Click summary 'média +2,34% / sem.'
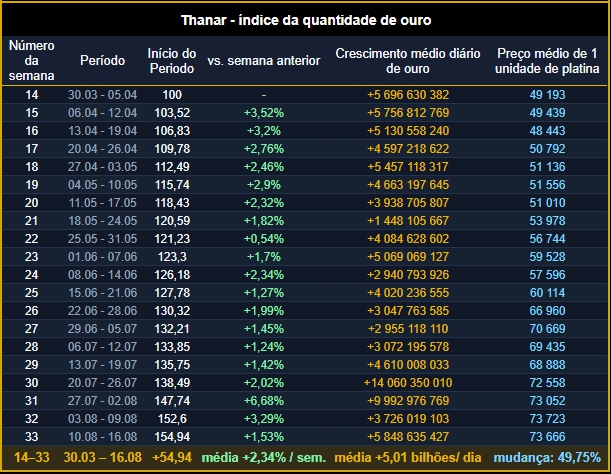This screenshot has width=611, height=474. 264,457
